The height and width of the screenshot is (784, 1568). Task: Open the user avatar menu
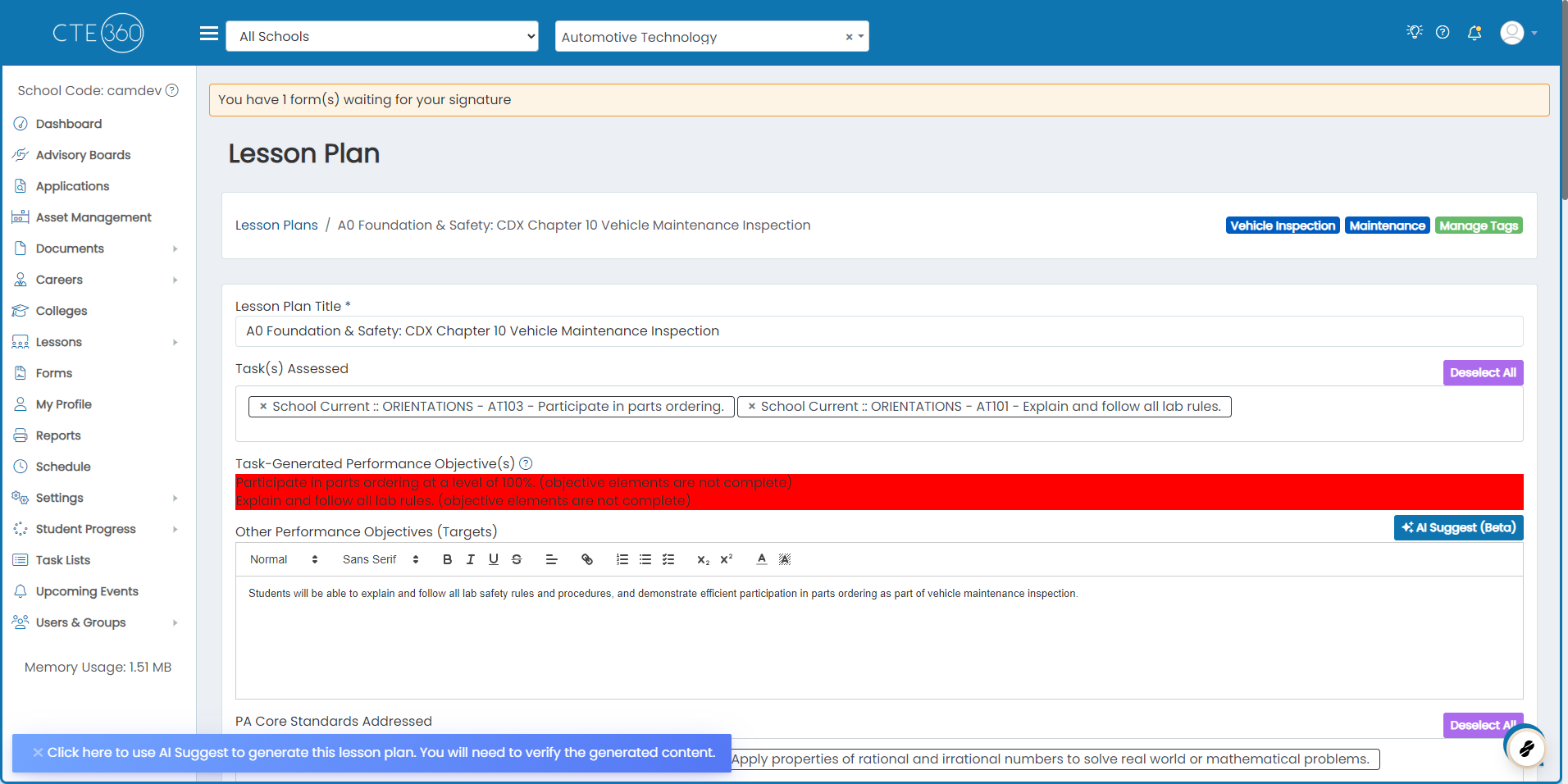1518,33
